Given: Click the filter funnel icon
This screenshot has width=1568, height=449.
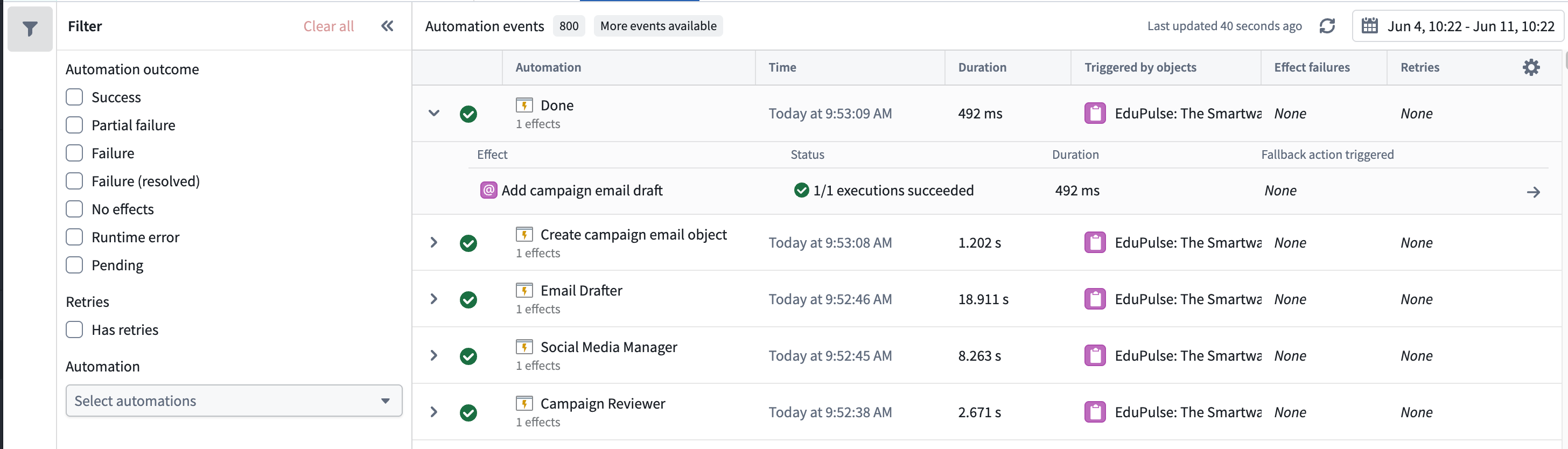Looking at the screenshot, I should tap(30, 28).
